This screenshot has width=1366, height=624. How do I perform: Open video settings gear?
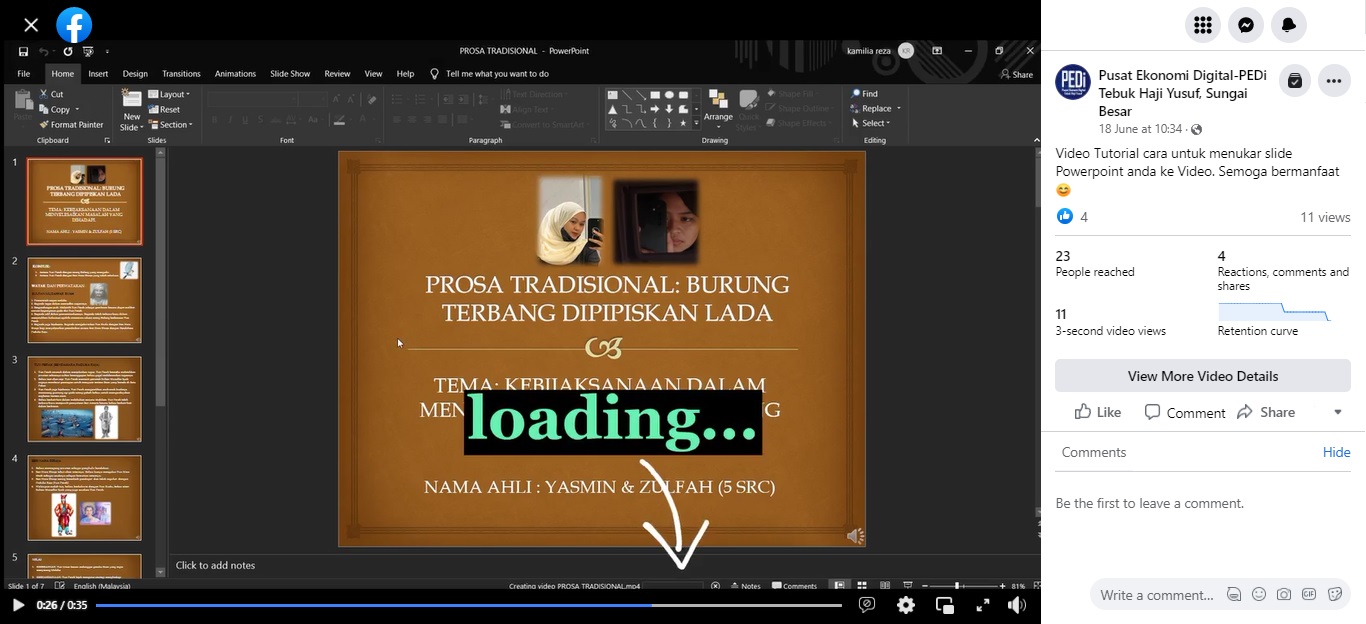(x=906, y=605)
